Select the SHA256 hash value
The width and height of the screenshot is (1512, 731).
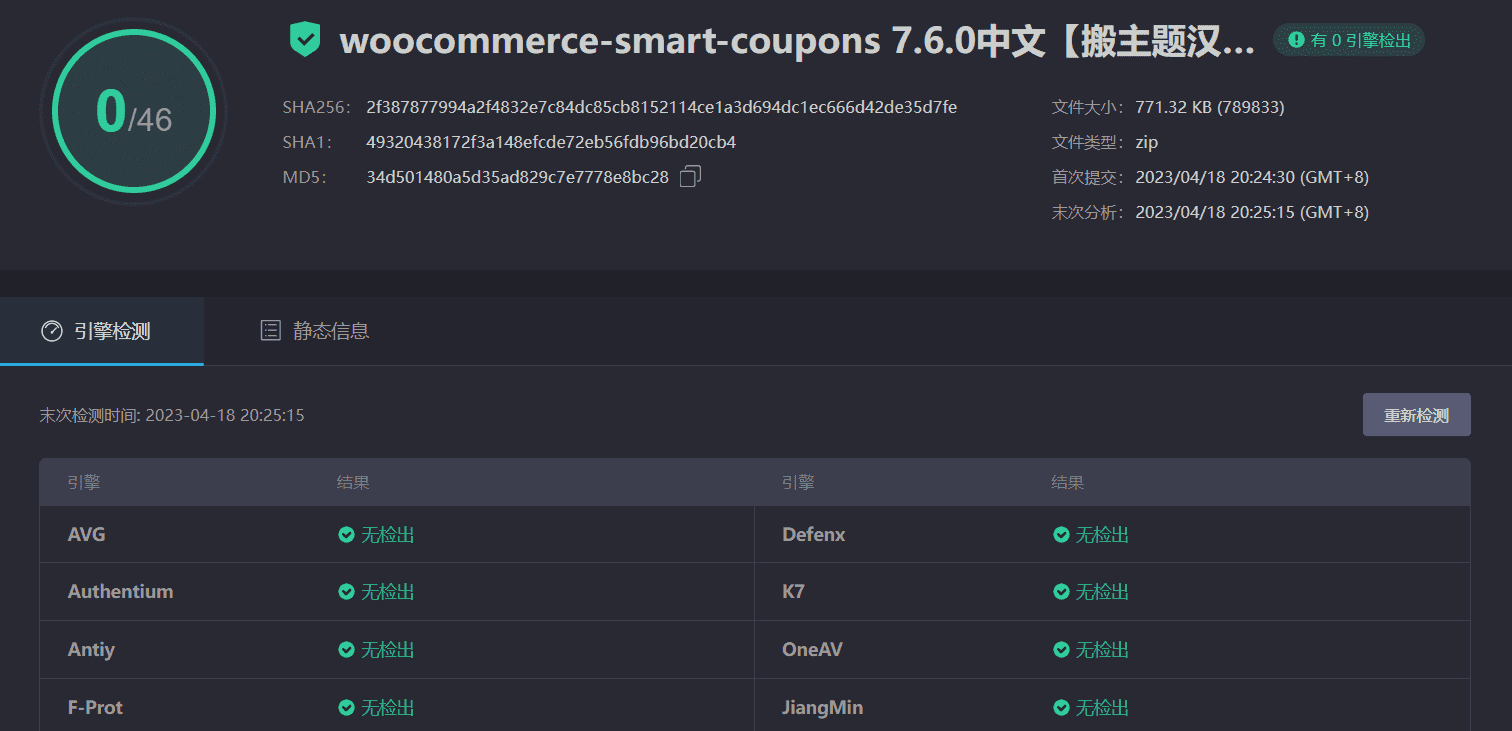tap(662, 107)
